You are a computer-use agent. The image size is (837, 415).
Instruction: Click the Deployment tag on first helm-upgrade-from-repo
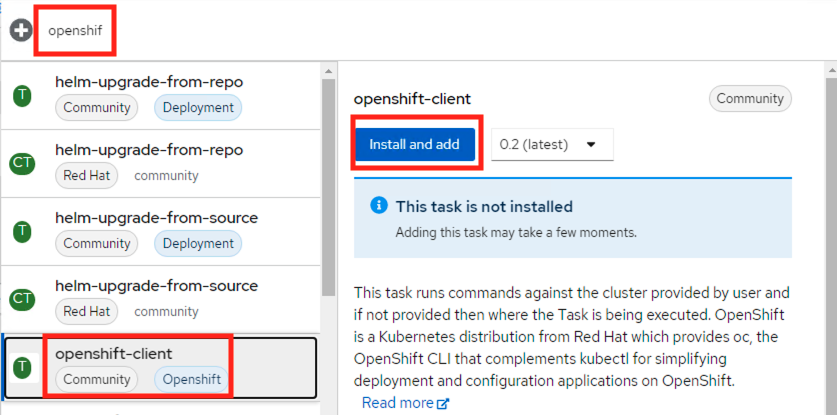click(197, 107)
